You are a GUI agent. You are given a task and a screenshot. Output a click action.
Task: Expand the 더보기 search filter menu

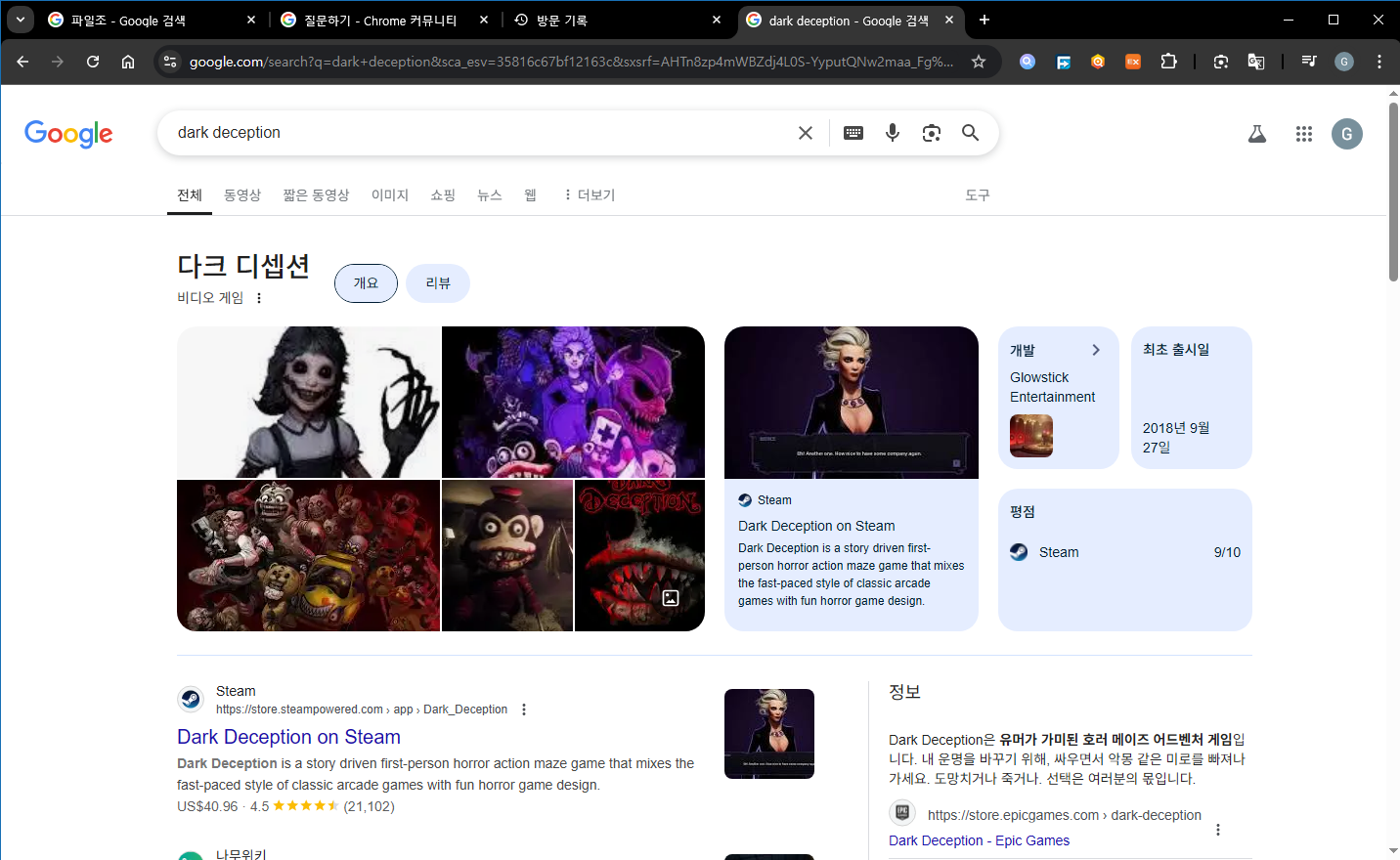[x=589, y=195]
